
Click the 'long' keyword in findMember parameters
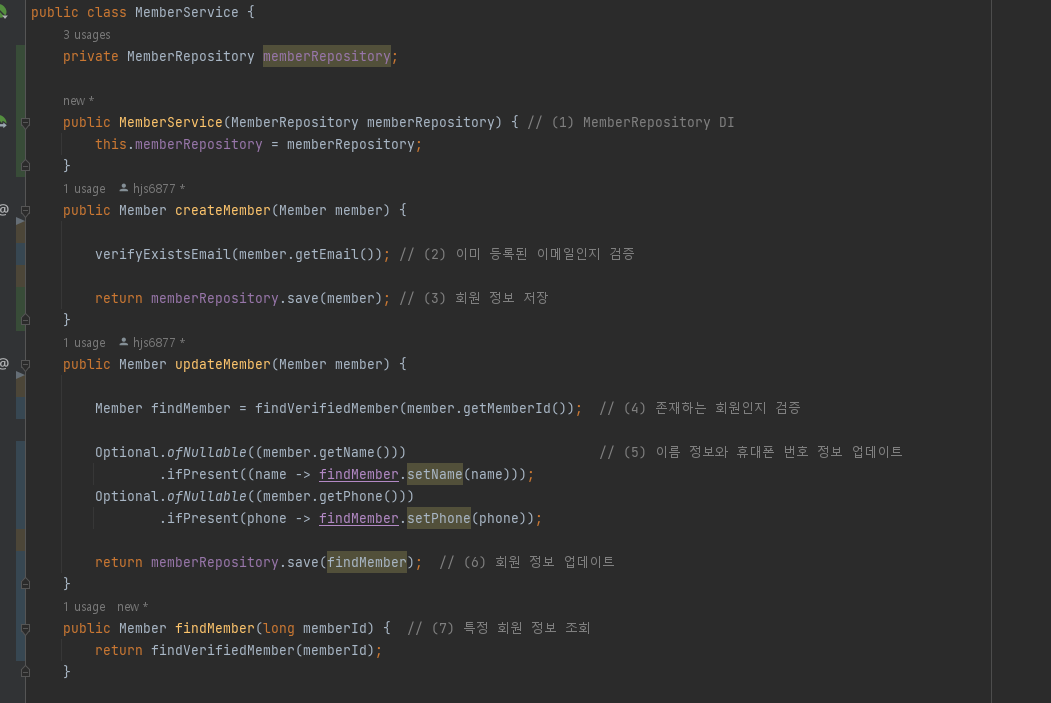pyautogui.click(x=279, y=628)
